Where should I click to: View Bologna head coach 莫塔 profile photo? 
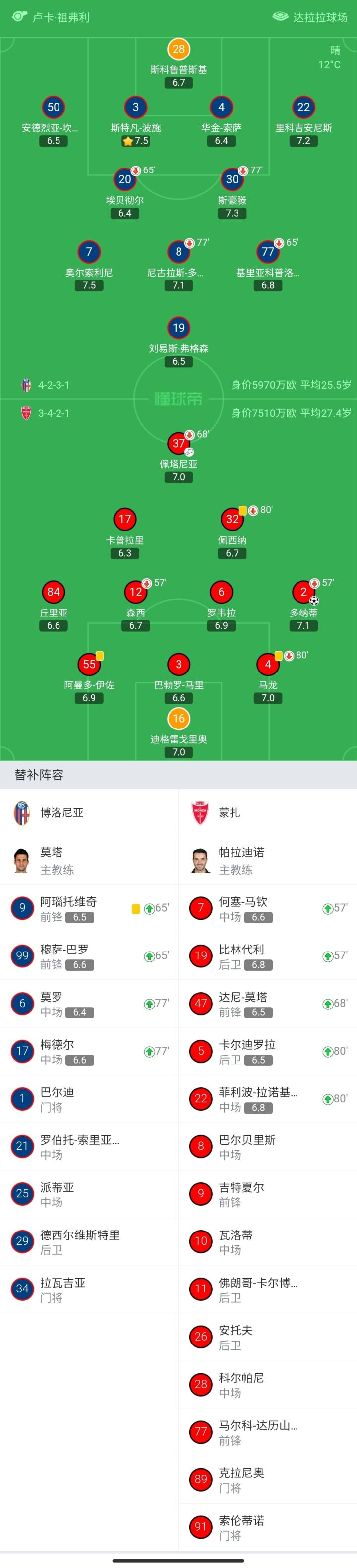pos(22,860)
